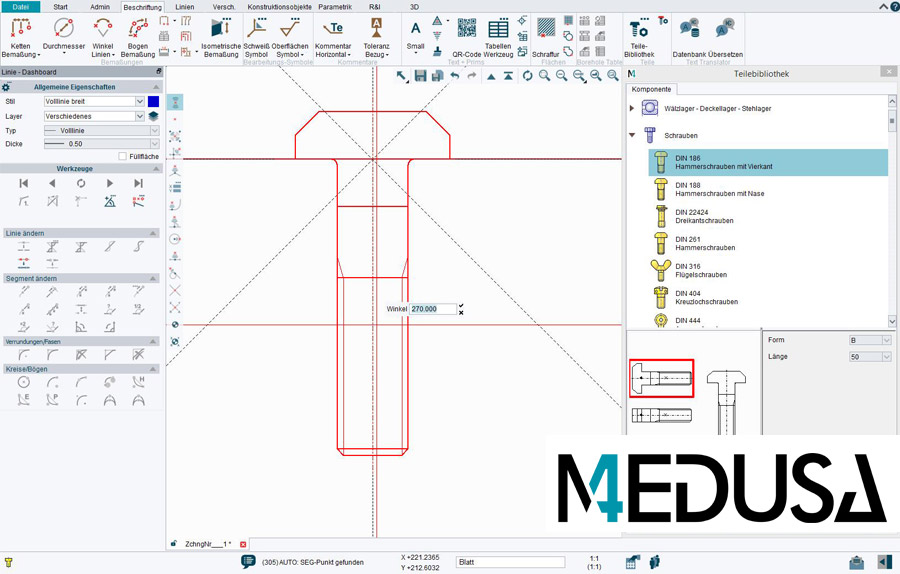Open the Konstruktionsobjekte ribbon tab

[x=280, y=7]
